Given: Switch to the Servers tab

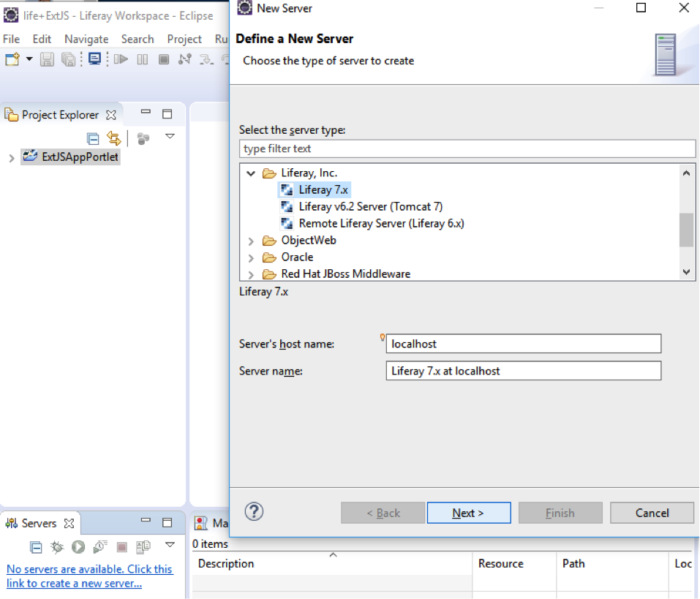Looking at the screenshot, I should click(x=39, y=523).
